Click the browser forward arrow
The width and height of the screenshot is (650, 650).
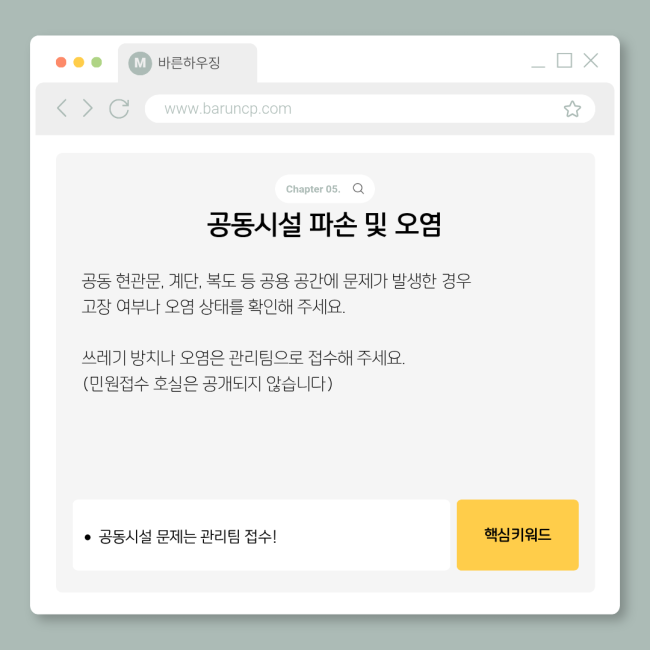point(87,108)
